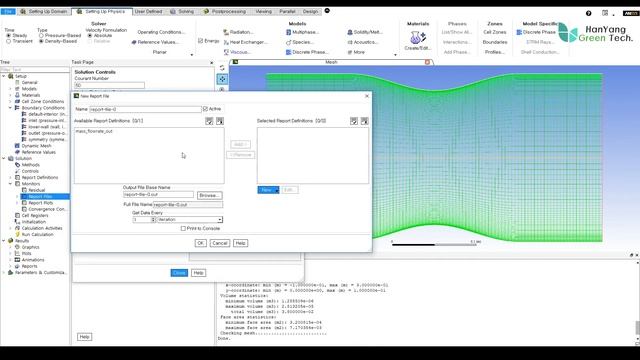Select mass_flowrate_out in Available Report Definitions

tap(94, 131)
